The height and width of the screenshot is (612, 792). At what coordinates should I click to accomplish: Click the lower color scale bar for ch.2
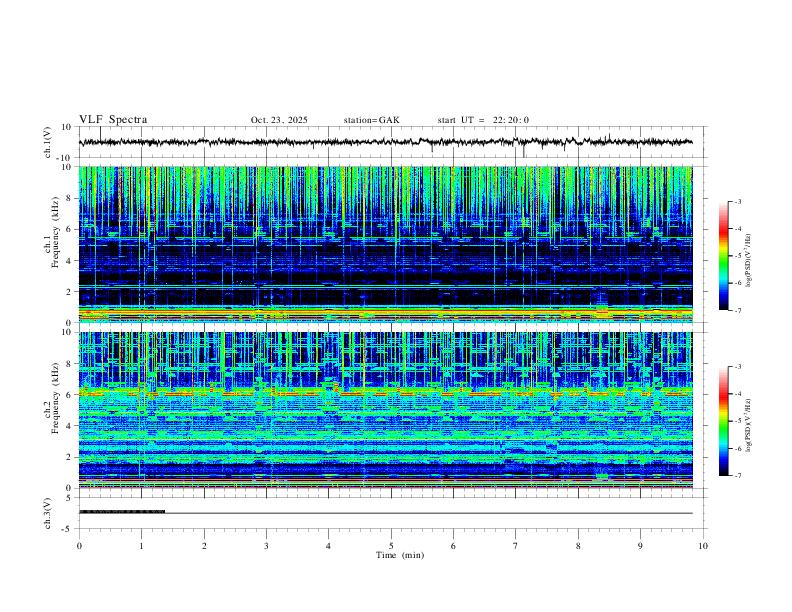724,421
